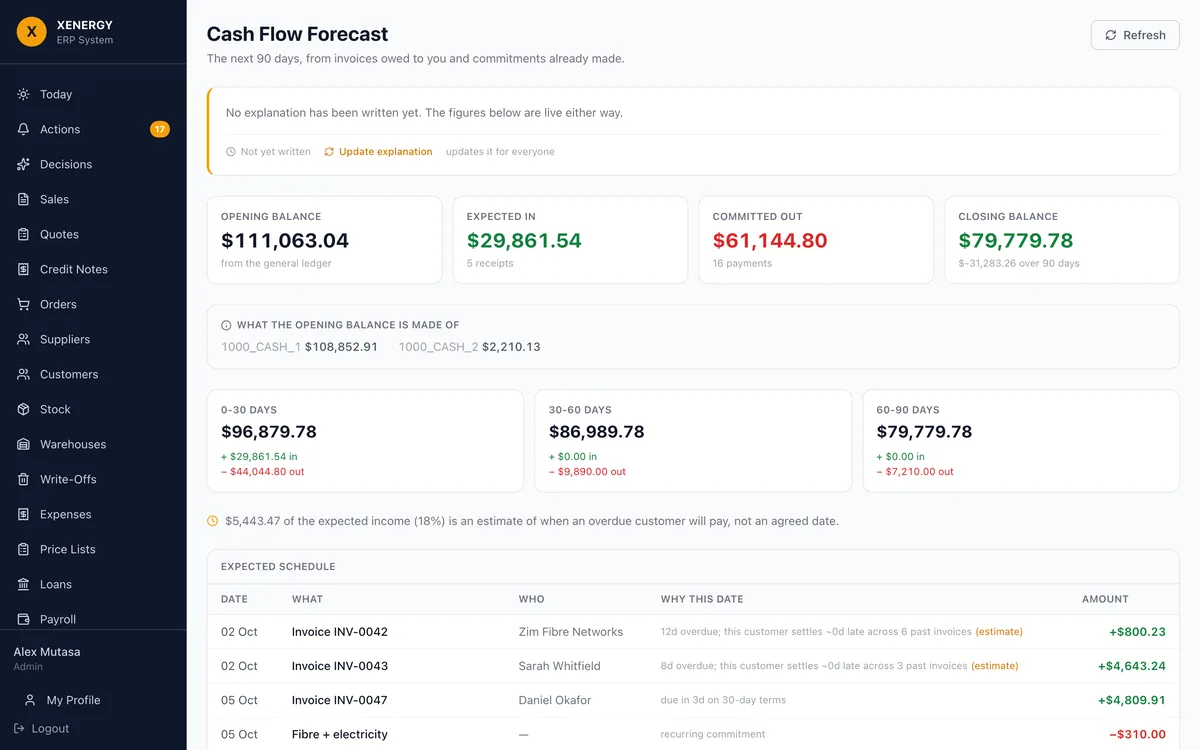1200x750 pixels.
Task: Click the warning clock icon before $5,443.47 note
Action: tap(212, 521)
